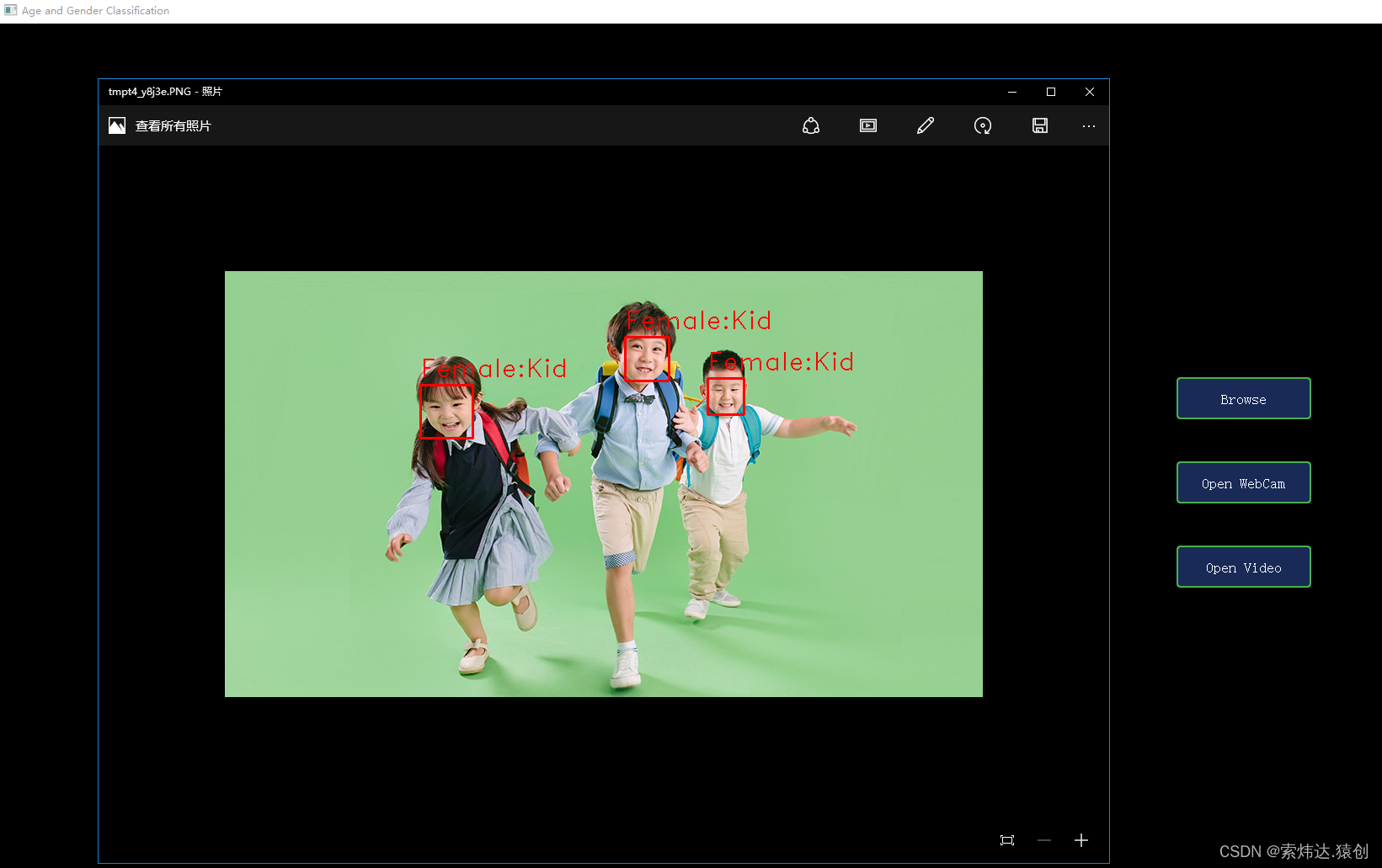The image size is (1382, 868).
Task: Select the 查看所有照片 menu item
Action: pos(173,125)
